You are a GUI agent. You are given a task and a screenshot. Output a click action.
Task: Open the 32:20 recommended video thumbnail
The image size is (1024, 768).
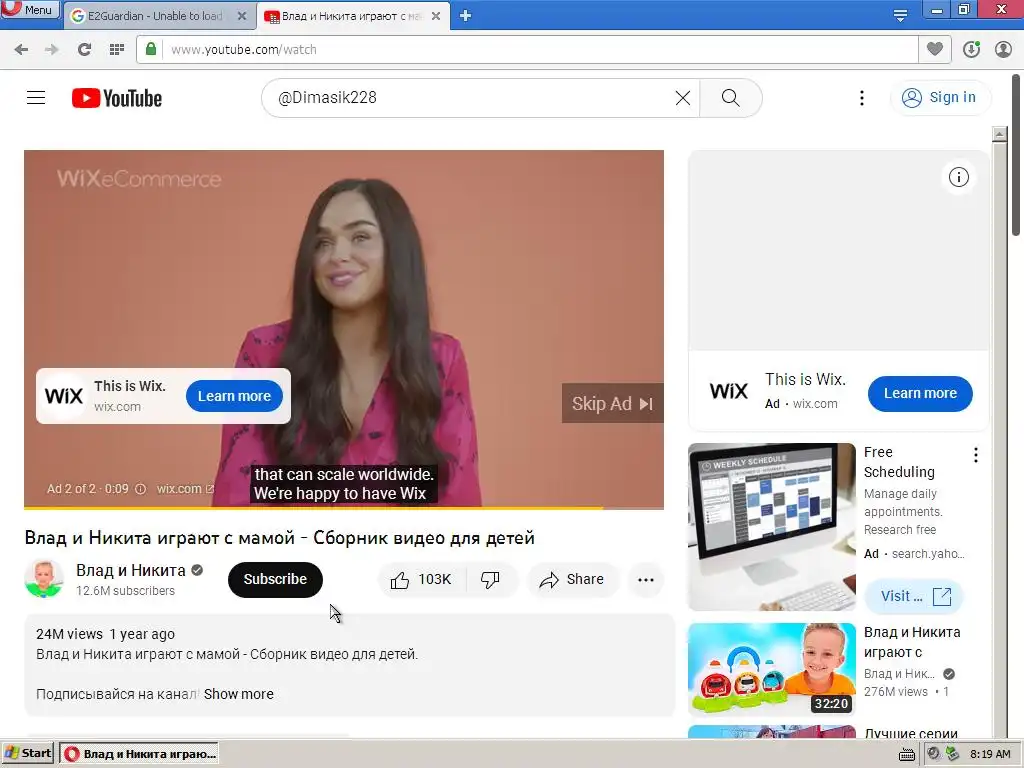(x=771, y=670)
